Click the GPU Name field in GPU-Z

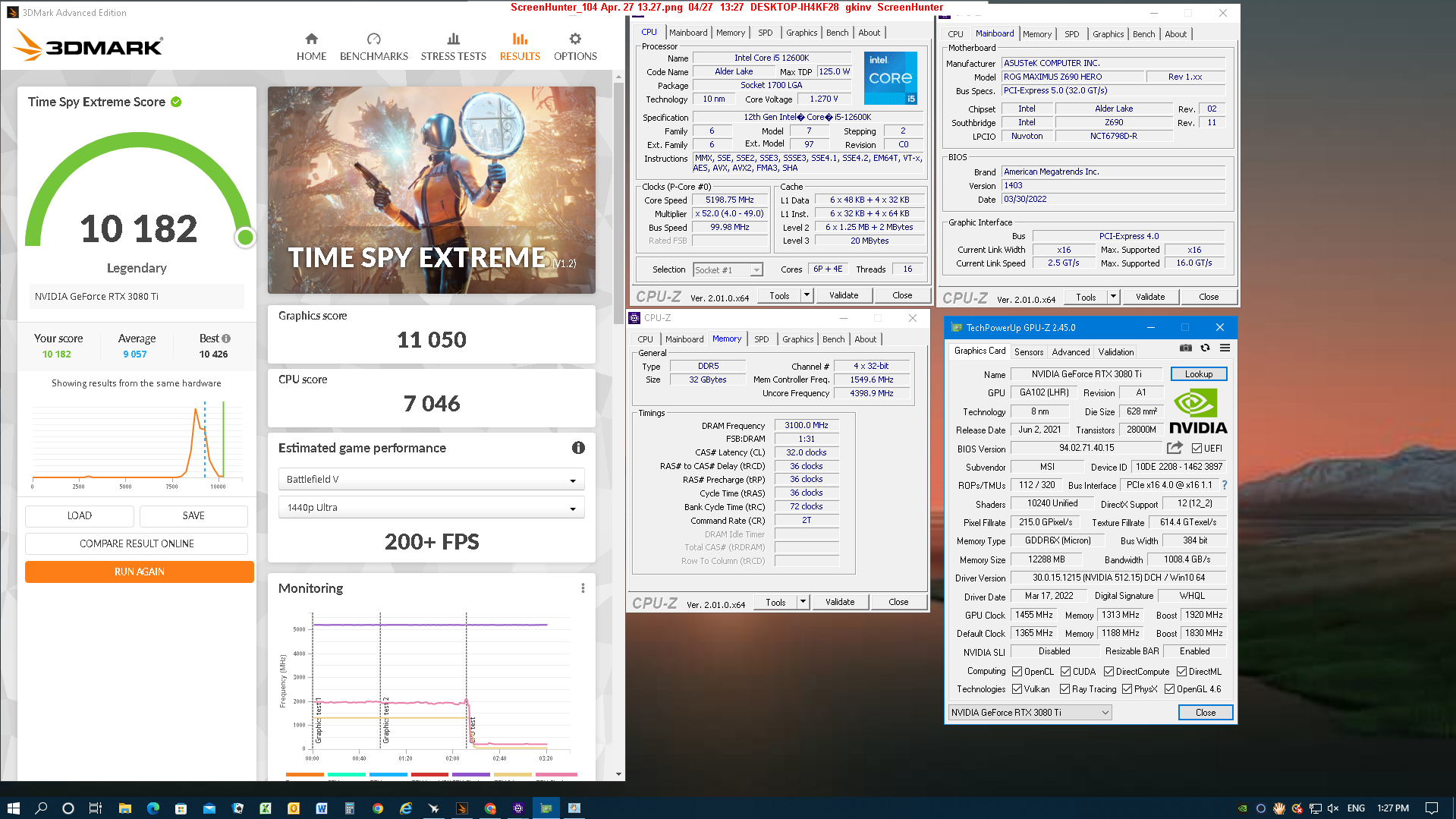click(x=1086, y=374)
